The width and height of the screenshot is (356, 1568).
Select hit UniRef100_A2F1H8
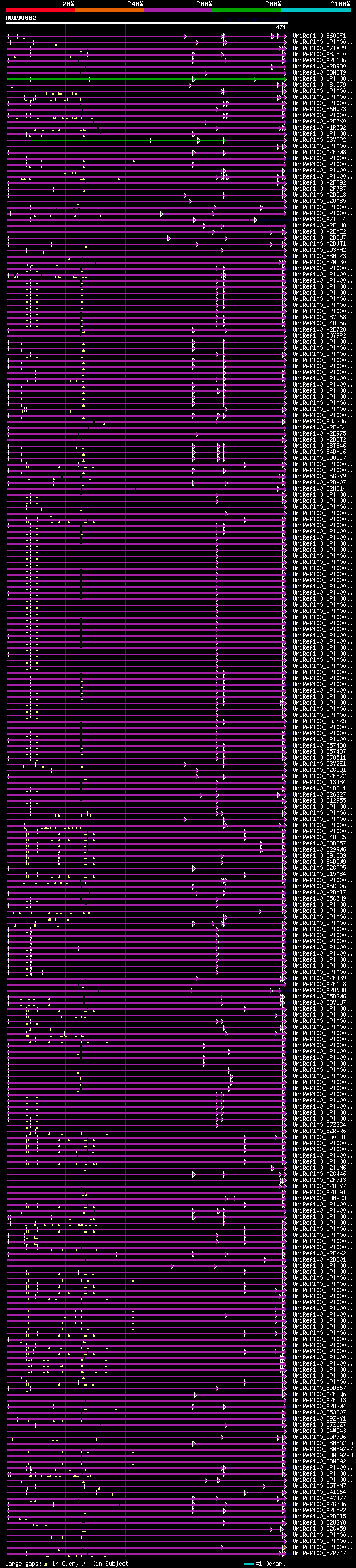[319, 225]
